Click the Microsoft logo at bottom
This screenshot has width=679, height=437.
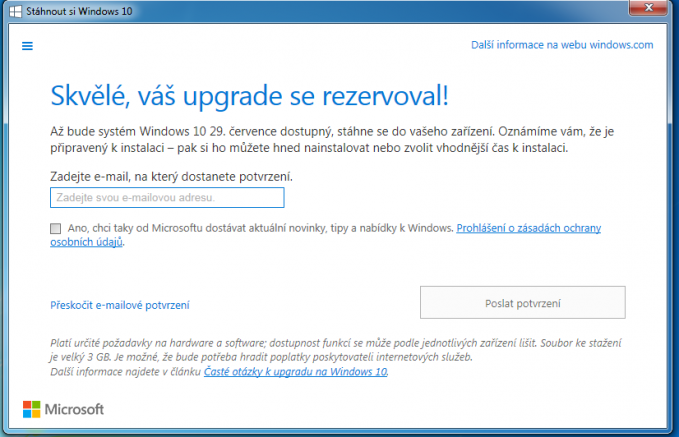[63, 409]
